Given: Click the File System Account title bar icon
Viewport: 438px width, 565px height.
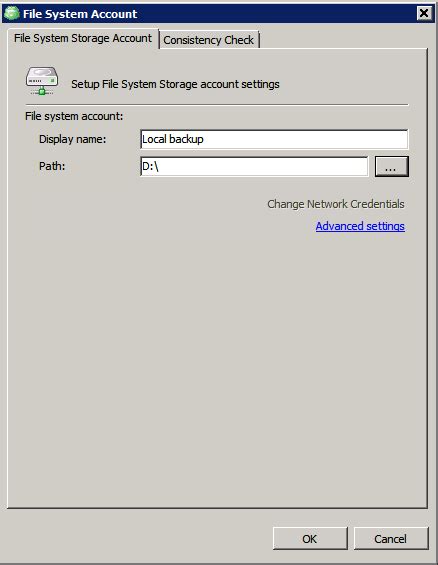Looking at the screenshot, I should click(12, 13).
